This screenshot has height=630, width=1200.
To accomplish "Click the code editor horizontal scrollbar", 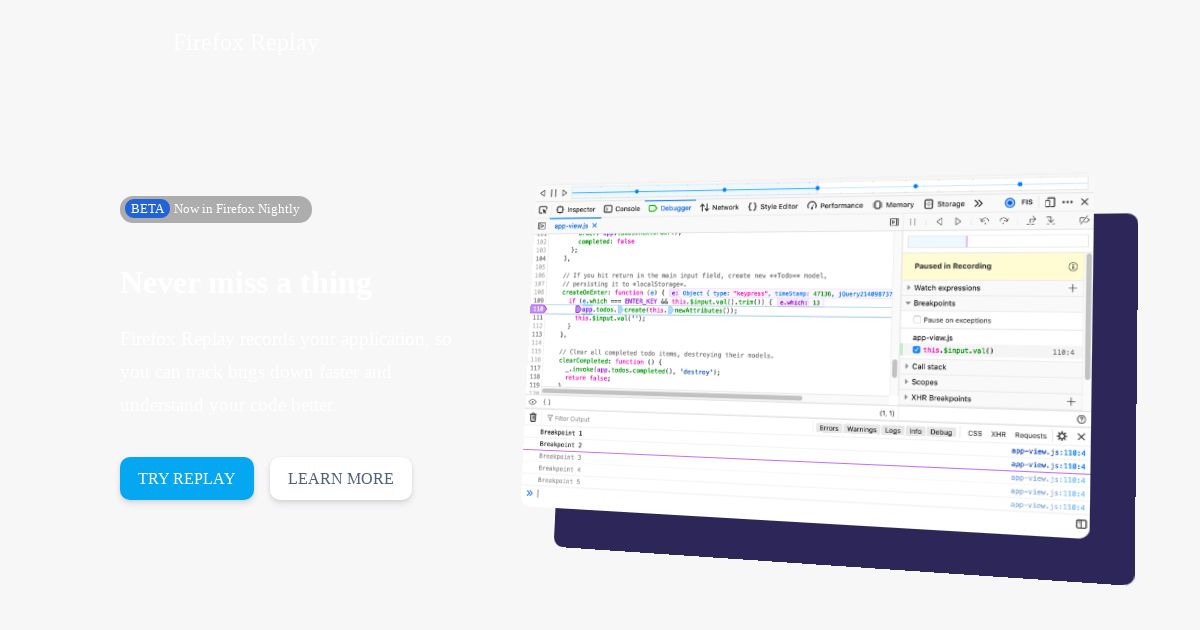I will point(672,396).
